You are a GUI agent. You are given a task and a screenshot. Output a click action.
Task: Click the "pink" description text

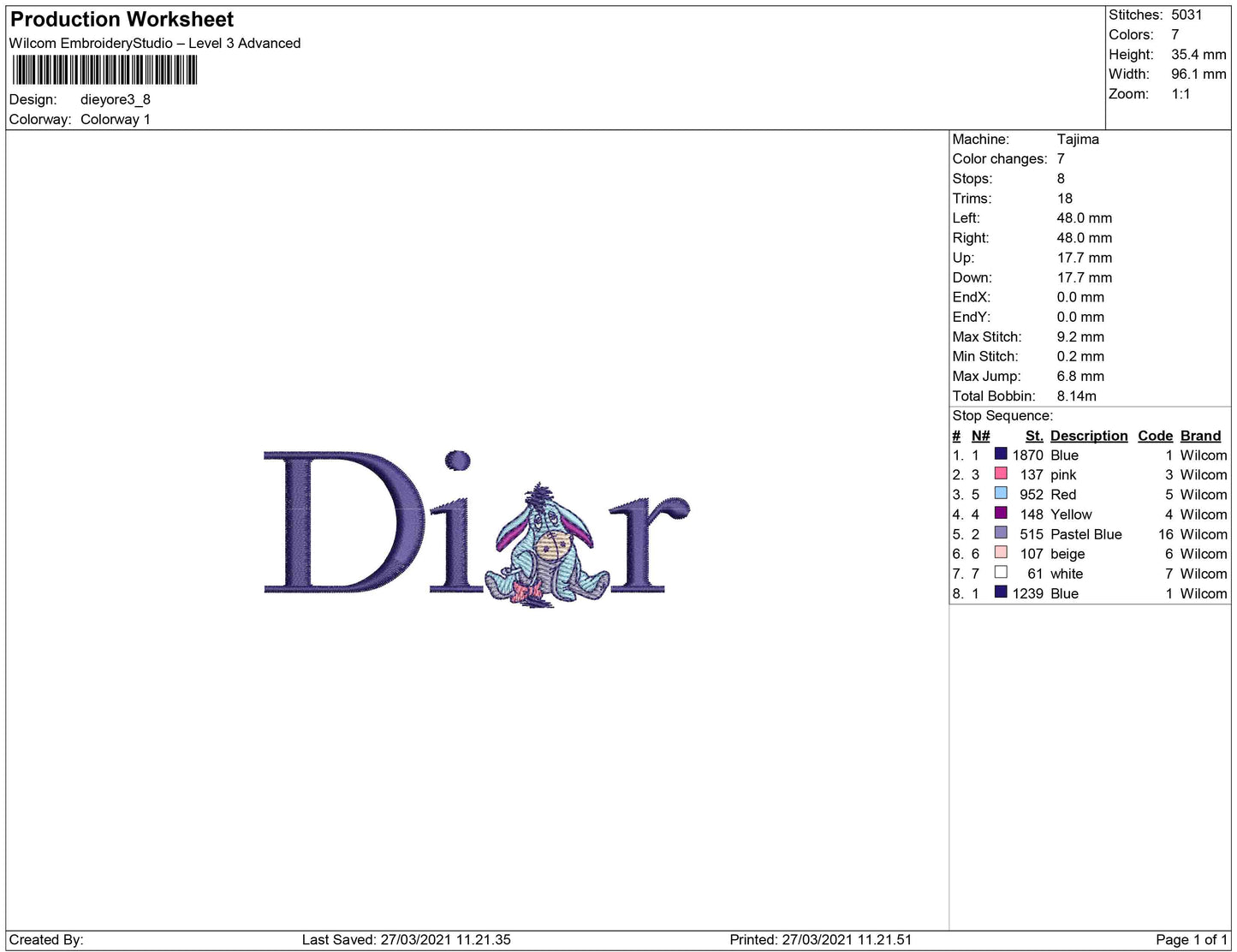pos(1063,476)
